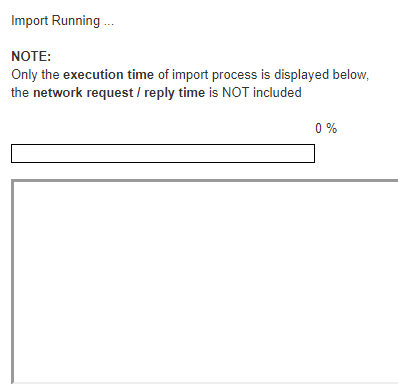
Task: Click the slash between "request" and "reply"
Action: tap(138, 93)
